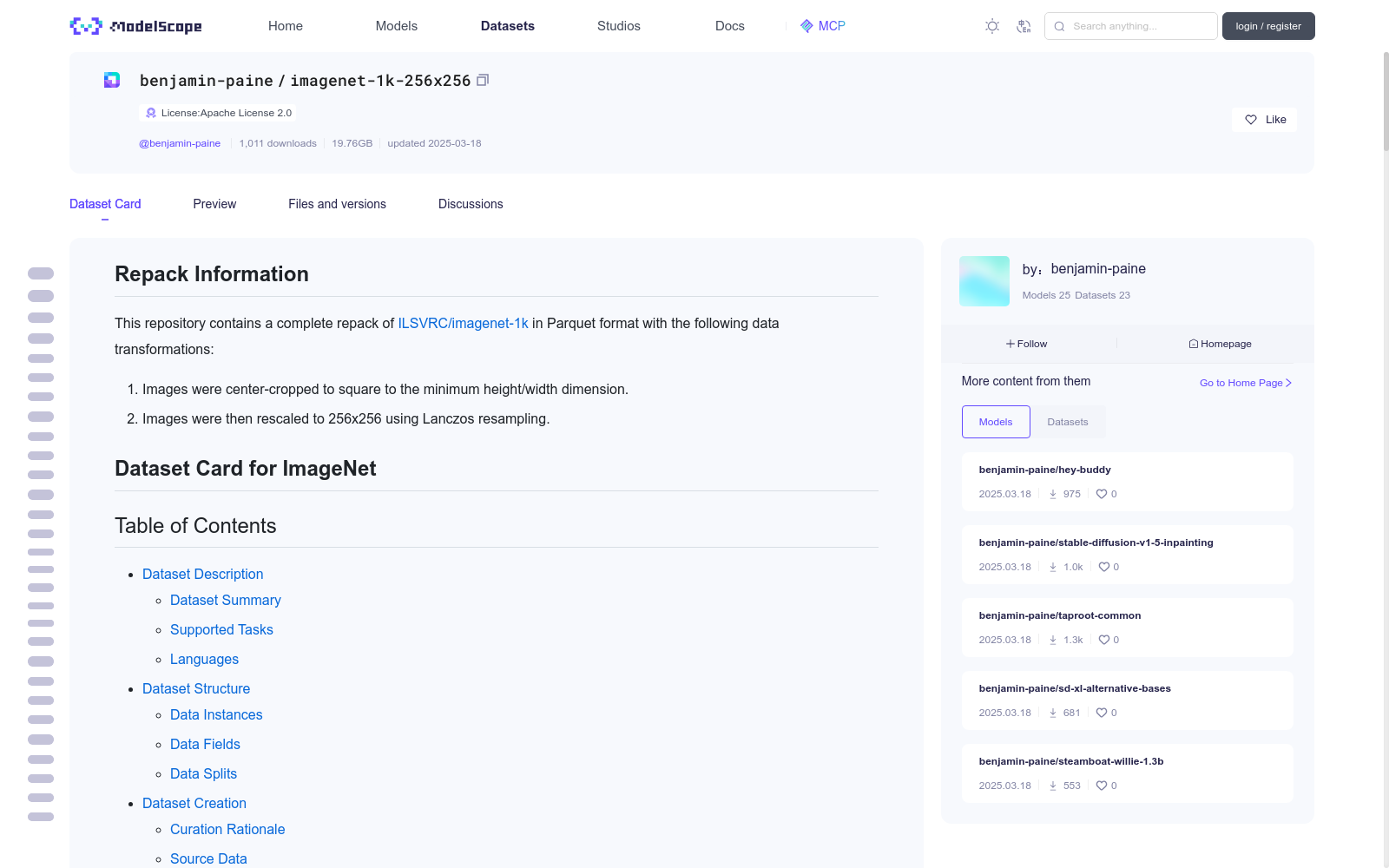This screenshot has width=1389, height=868.
Task: Switch language with the translate icon
Action: tap(1024, 26)
